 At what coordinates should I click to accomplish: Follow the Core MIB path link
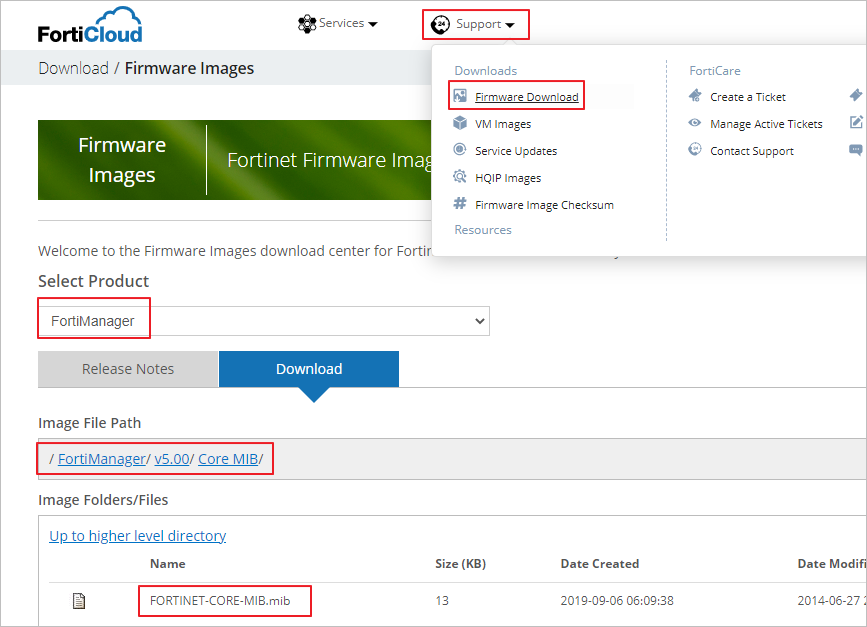click(228, 459)
